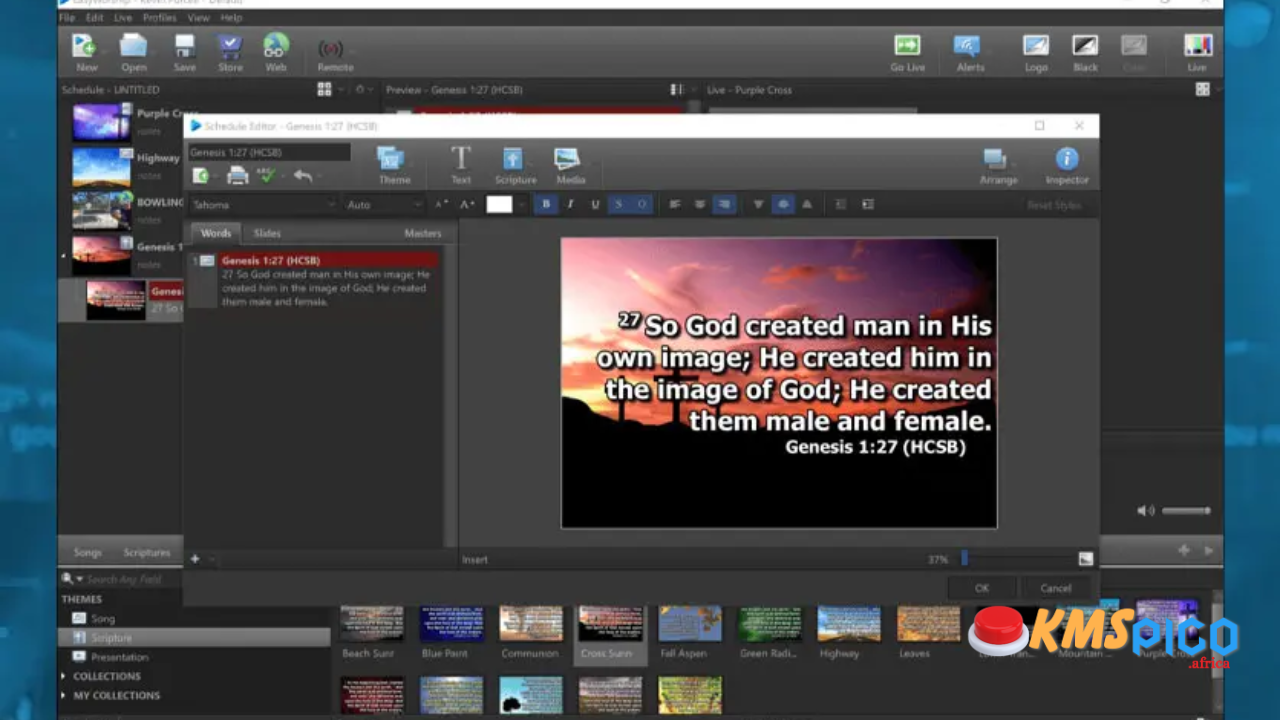Image resolution: width=1280 pixels, height=720 pixels.
Task: Set vertical alignment to bottom
Action: 807,204
